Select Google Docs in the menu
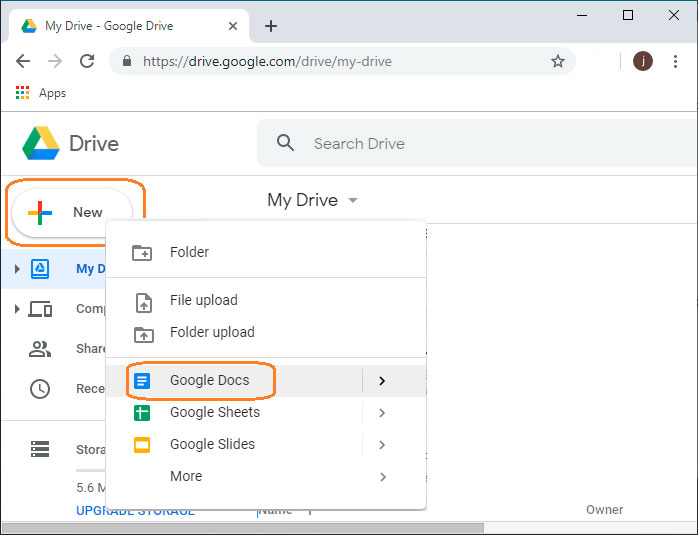This screenshot has height=535, width=698. [266, 381]
